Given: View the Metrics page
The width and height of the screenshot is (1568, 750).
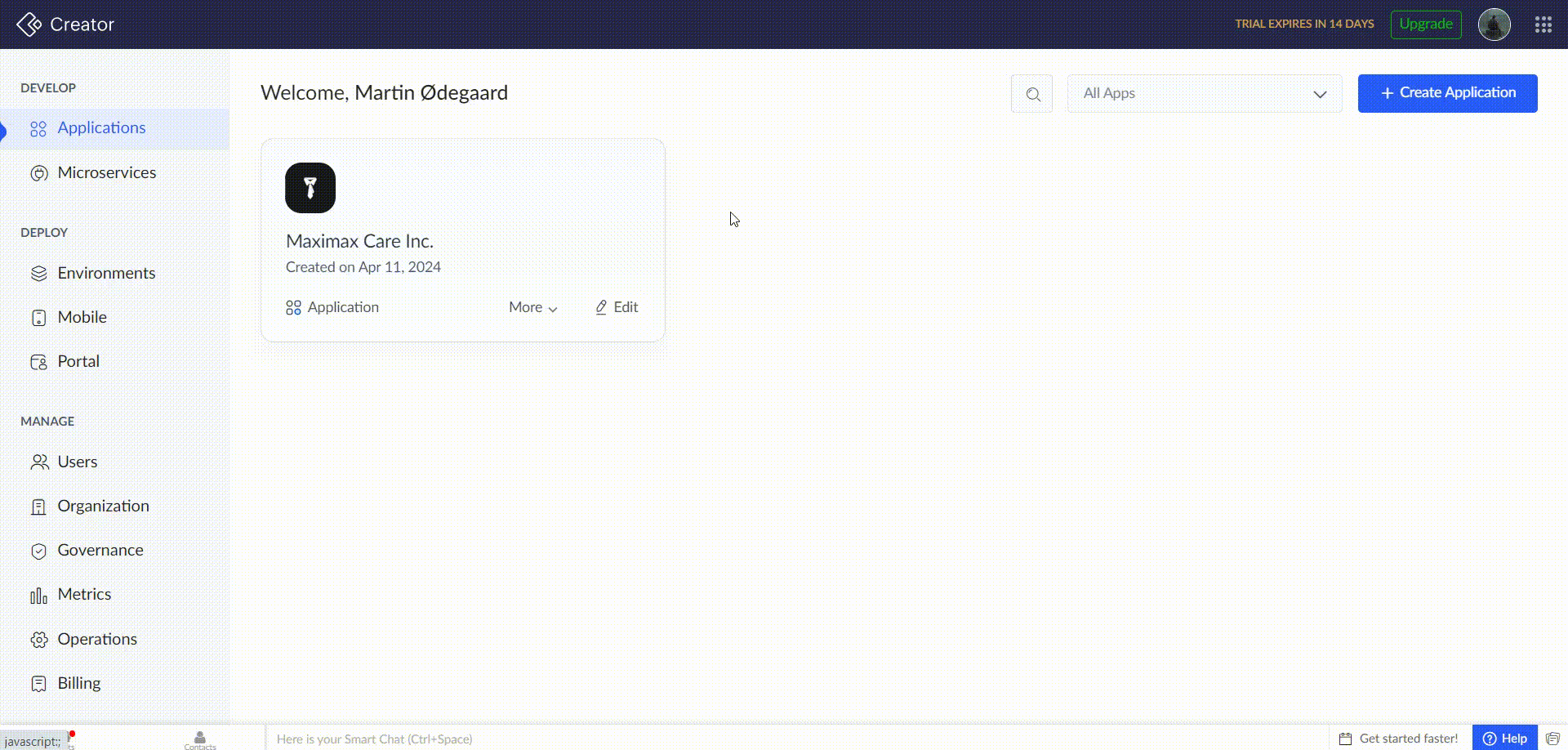Looking at the screenshot, I should (x=84, y=594).
